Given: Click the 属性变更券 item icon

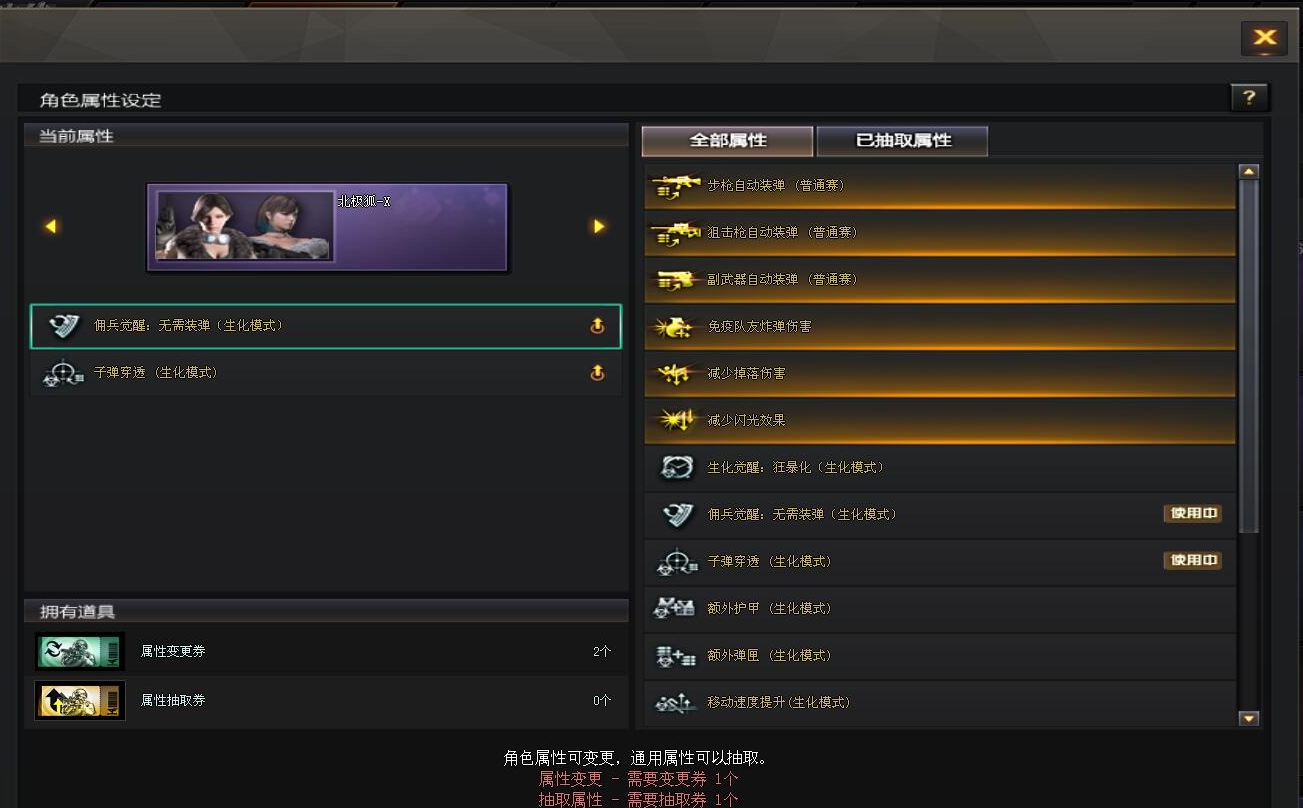Looking at the screenshot, I should click(80, 652).
